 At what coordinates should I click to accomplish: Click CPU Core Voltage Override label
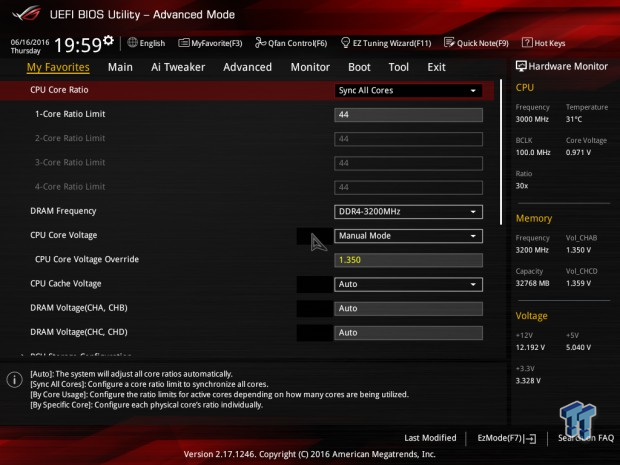tap(87, 259)
